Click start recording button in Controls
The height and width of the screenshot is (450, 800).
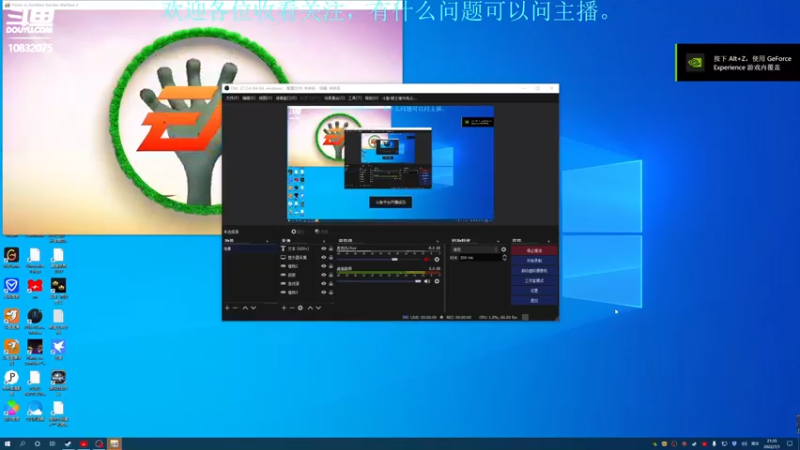click(x=534, y=261)
